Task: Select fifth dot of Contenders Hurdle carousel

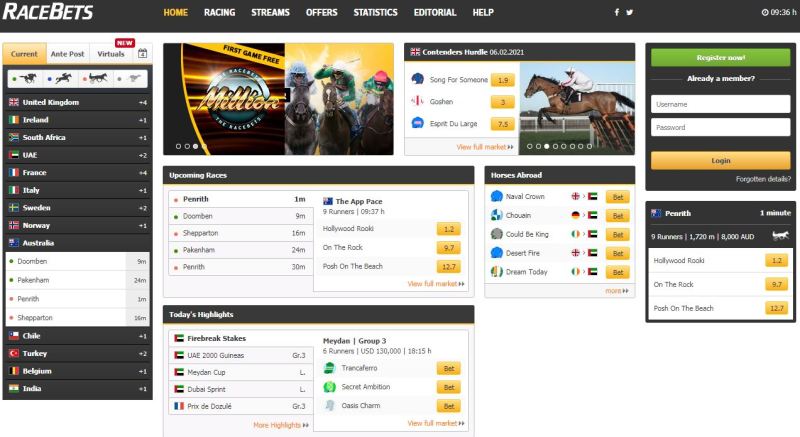Action: [x=563, y=146]
